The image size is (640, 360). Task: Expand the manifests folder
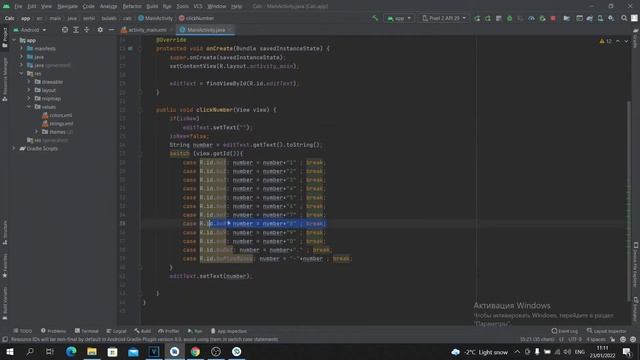click(21, 48)
